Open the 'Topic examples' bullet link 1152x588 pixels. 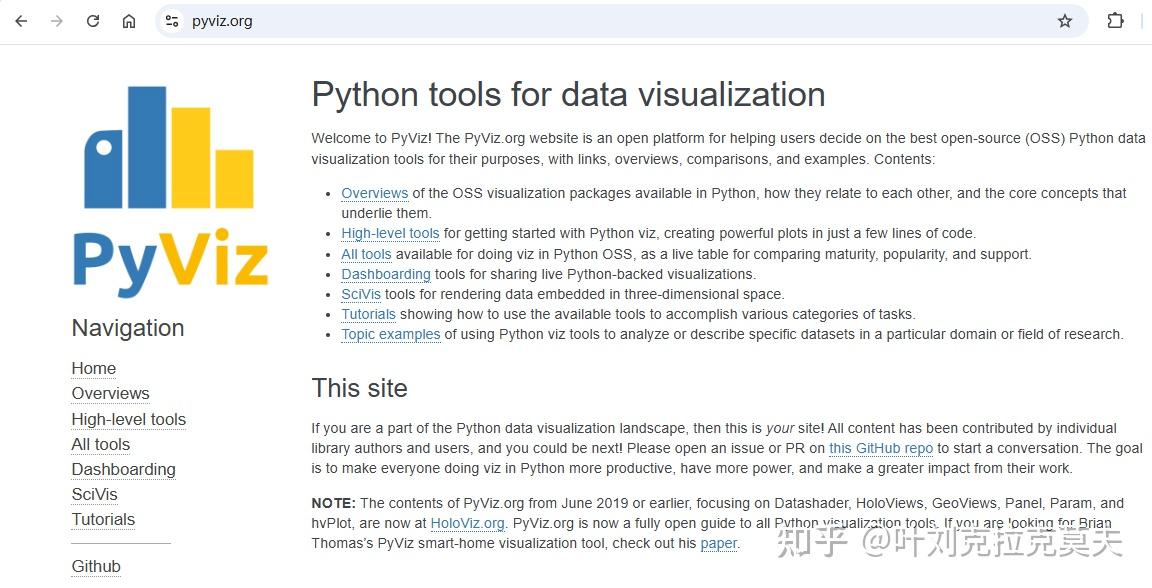pos(391,334)
